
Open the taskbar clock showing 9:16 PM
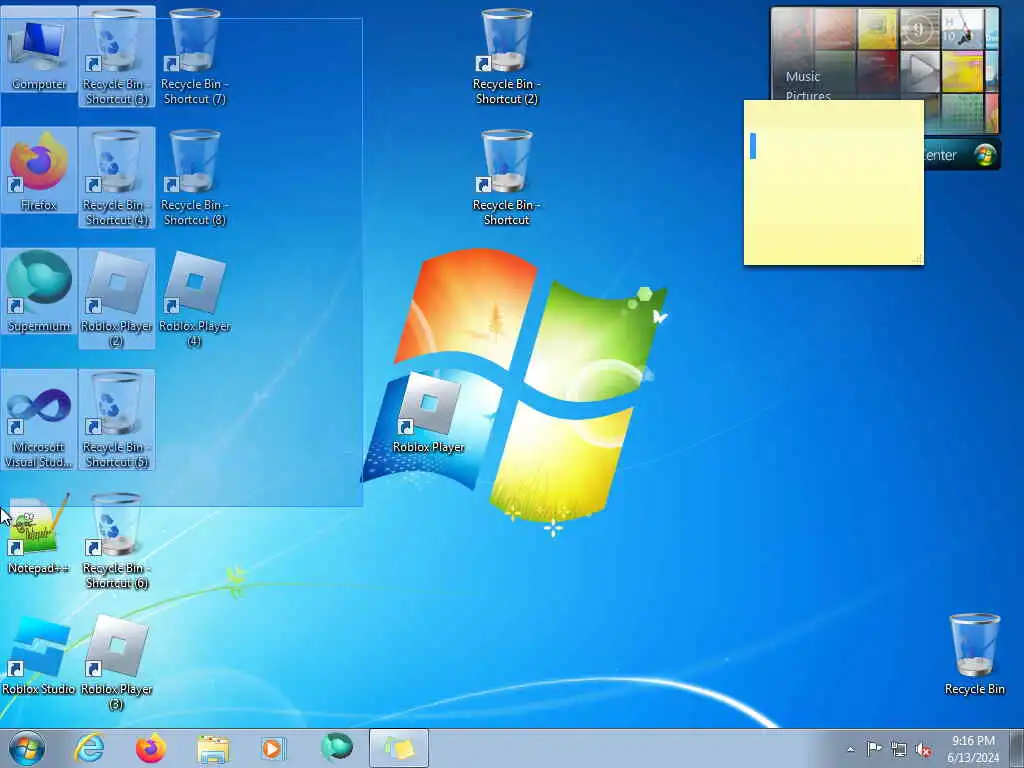pyautogui.click(x=973, y=748)
